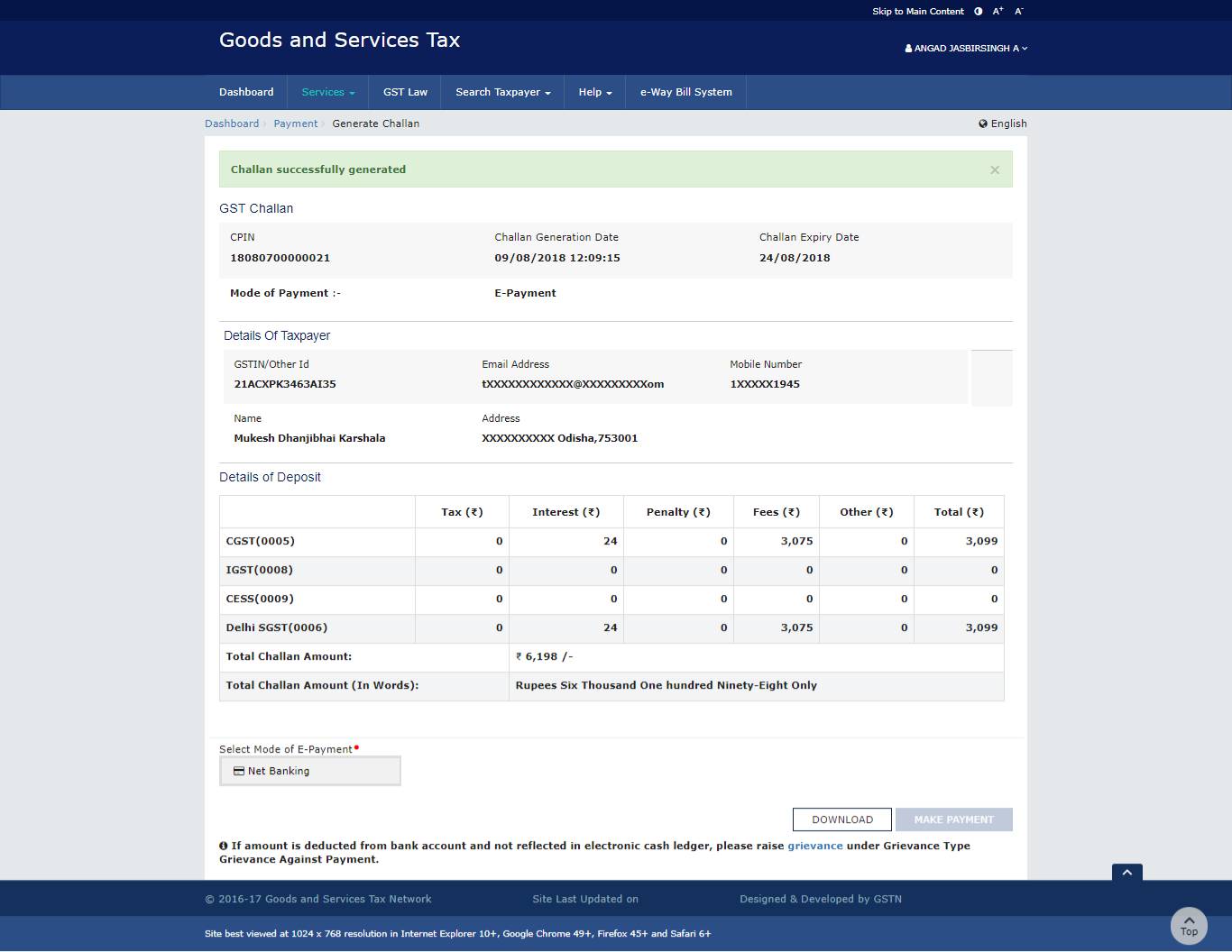Click the card icon inside the Net Banking button

[x=239, y=771]
